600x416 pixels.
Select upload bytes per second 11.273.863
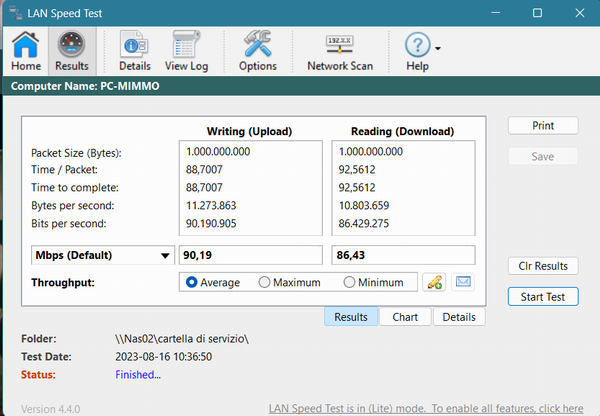tap(211, 206)
